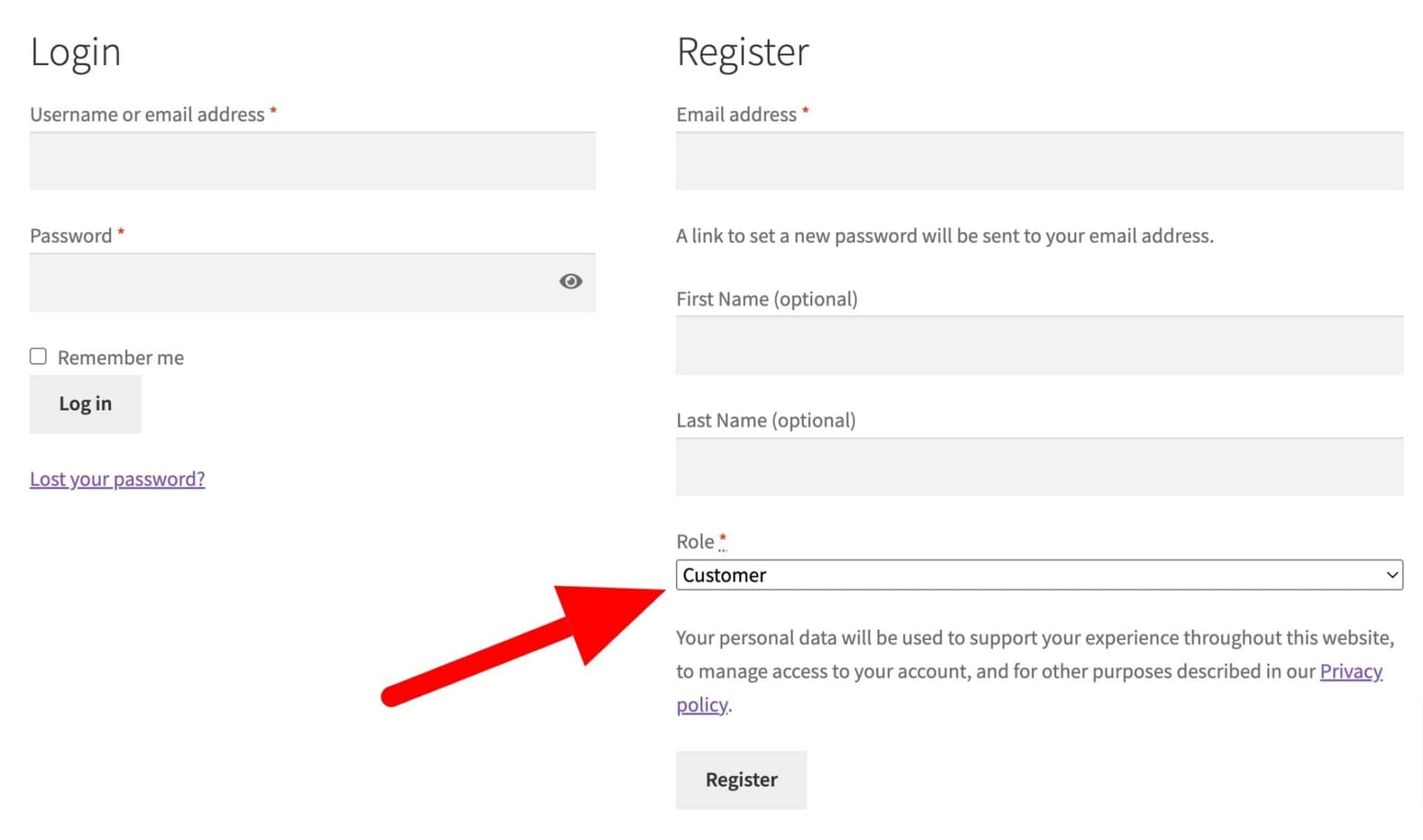Screen dimensions: 1423x840
Task: Open the Role dropdown showing Customer
Action: (x=1039, y=575)
